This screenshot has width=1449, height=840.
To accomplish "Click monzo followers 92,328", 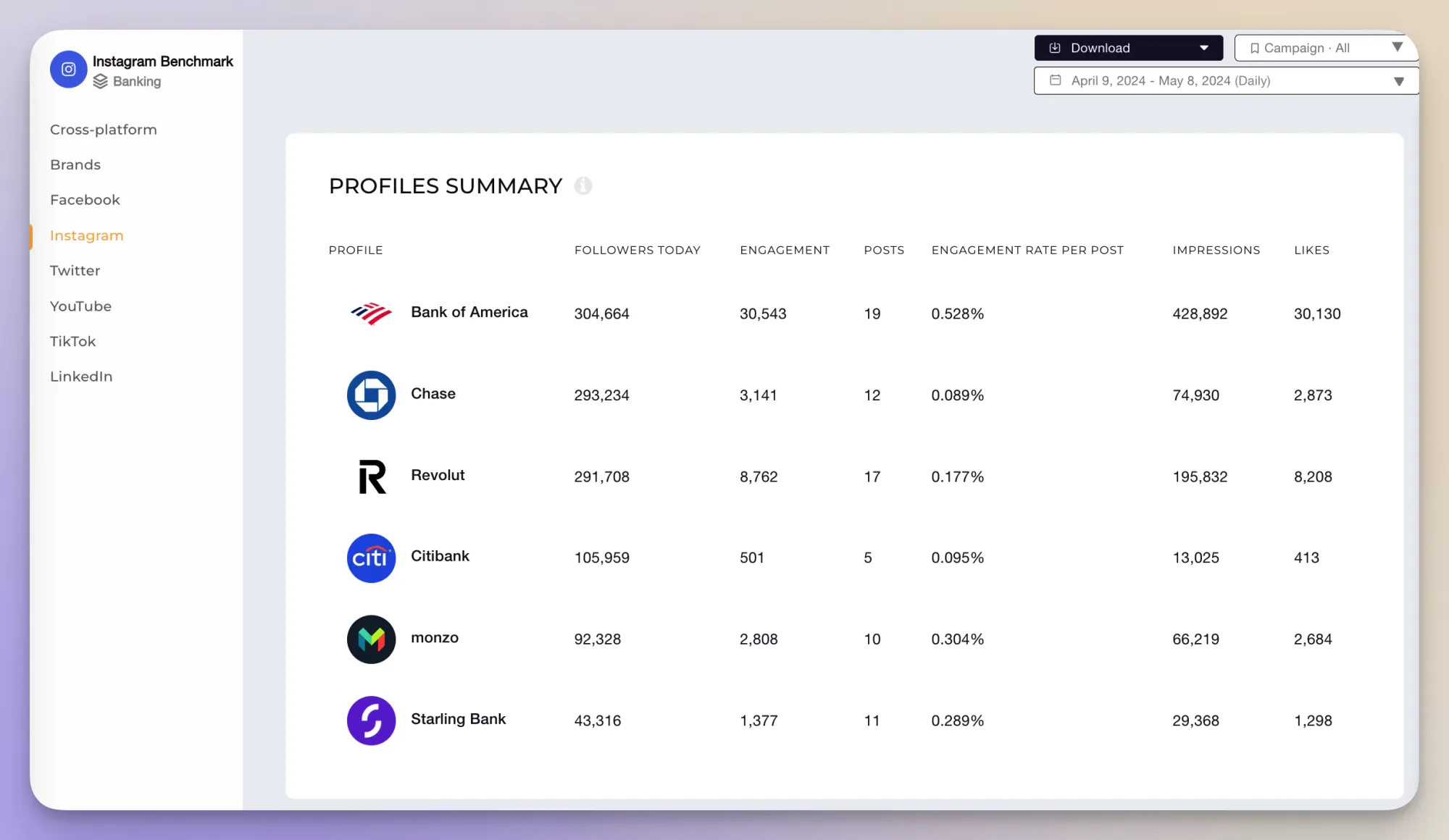I will coord(597,639).
